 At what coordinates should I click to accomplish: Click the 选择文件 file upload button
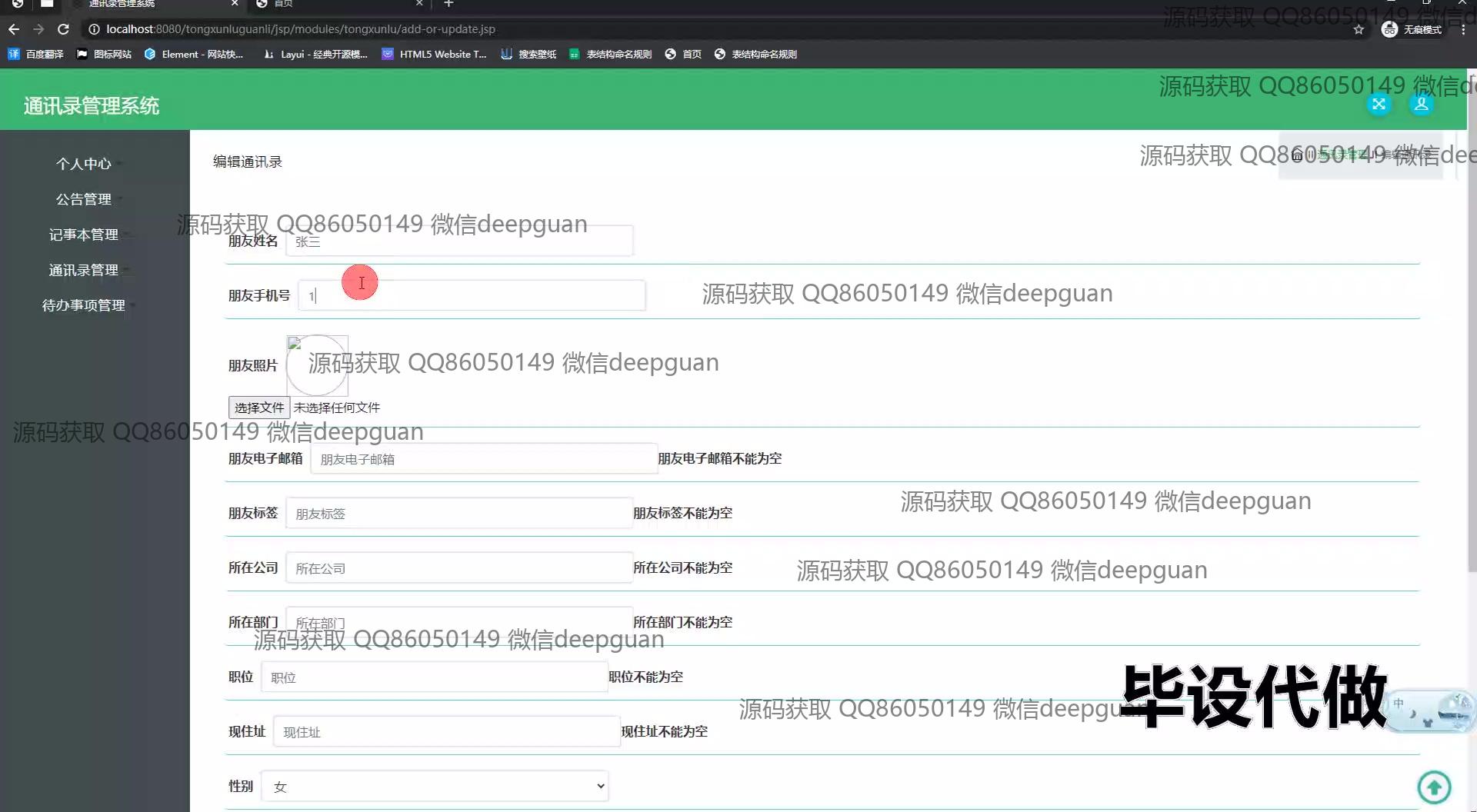[258, 408]
